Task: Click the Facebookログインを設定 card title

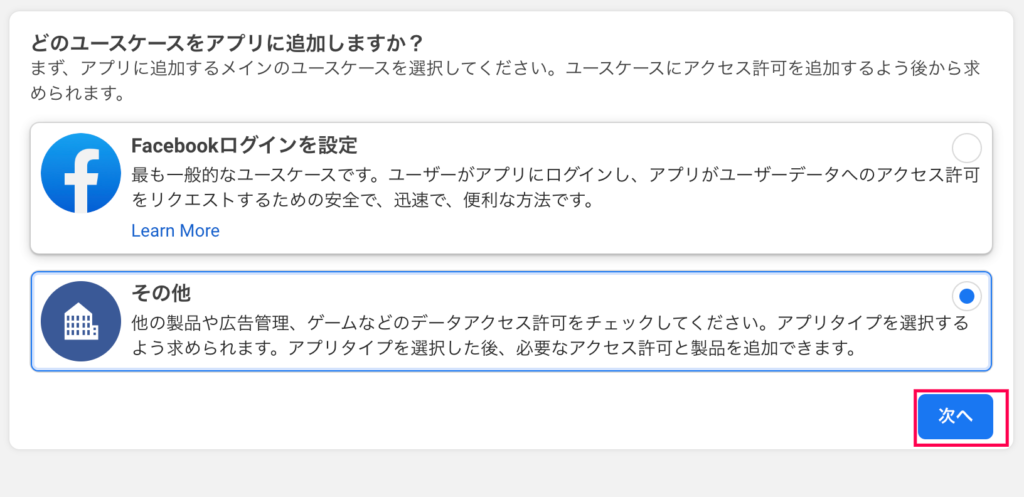Action: [244, 145]
